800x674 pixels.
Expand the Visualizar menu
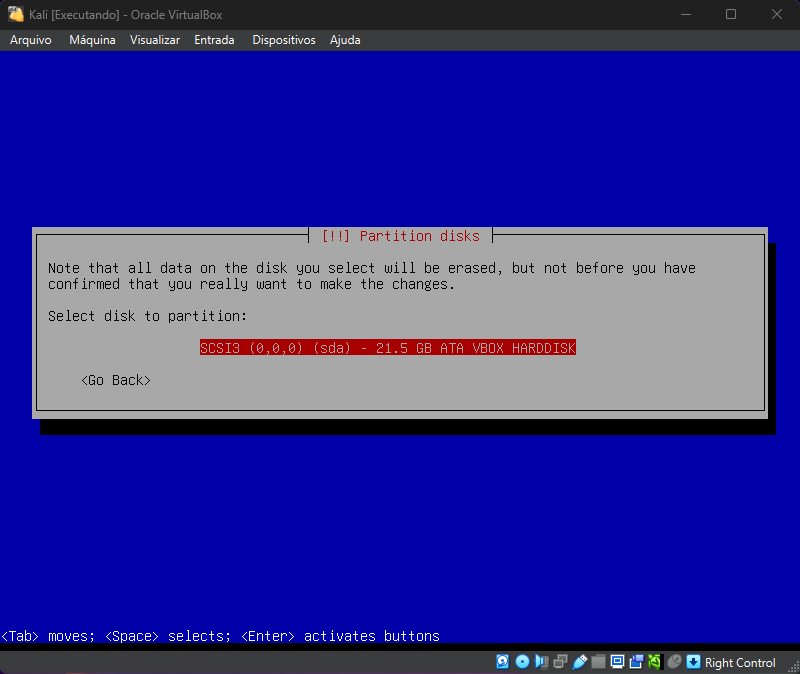click(x=155, y=40)
